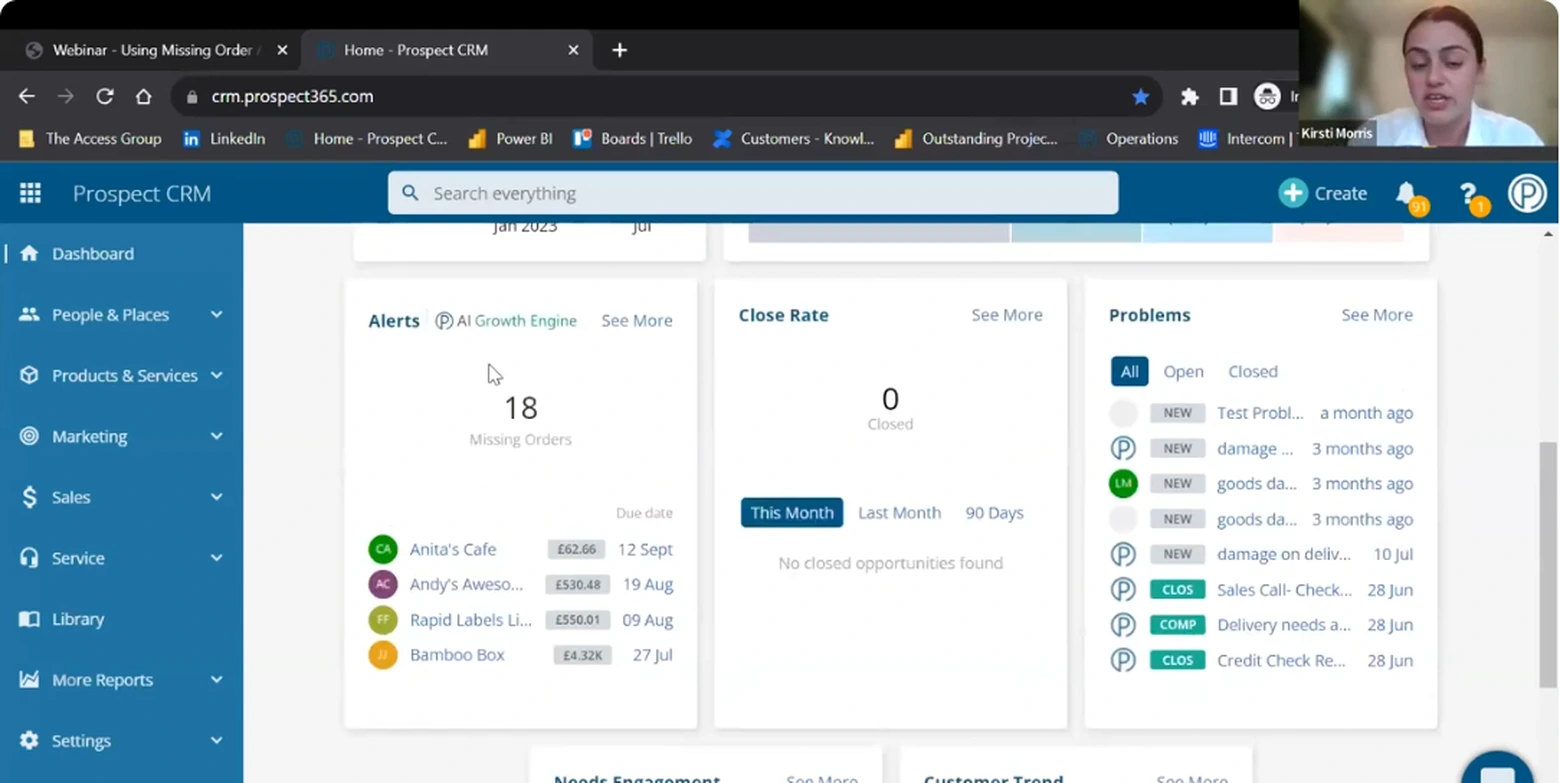1560x783 pixels.
Task: Open notifications bell with 91 badge
Action: pos(1409,196)
